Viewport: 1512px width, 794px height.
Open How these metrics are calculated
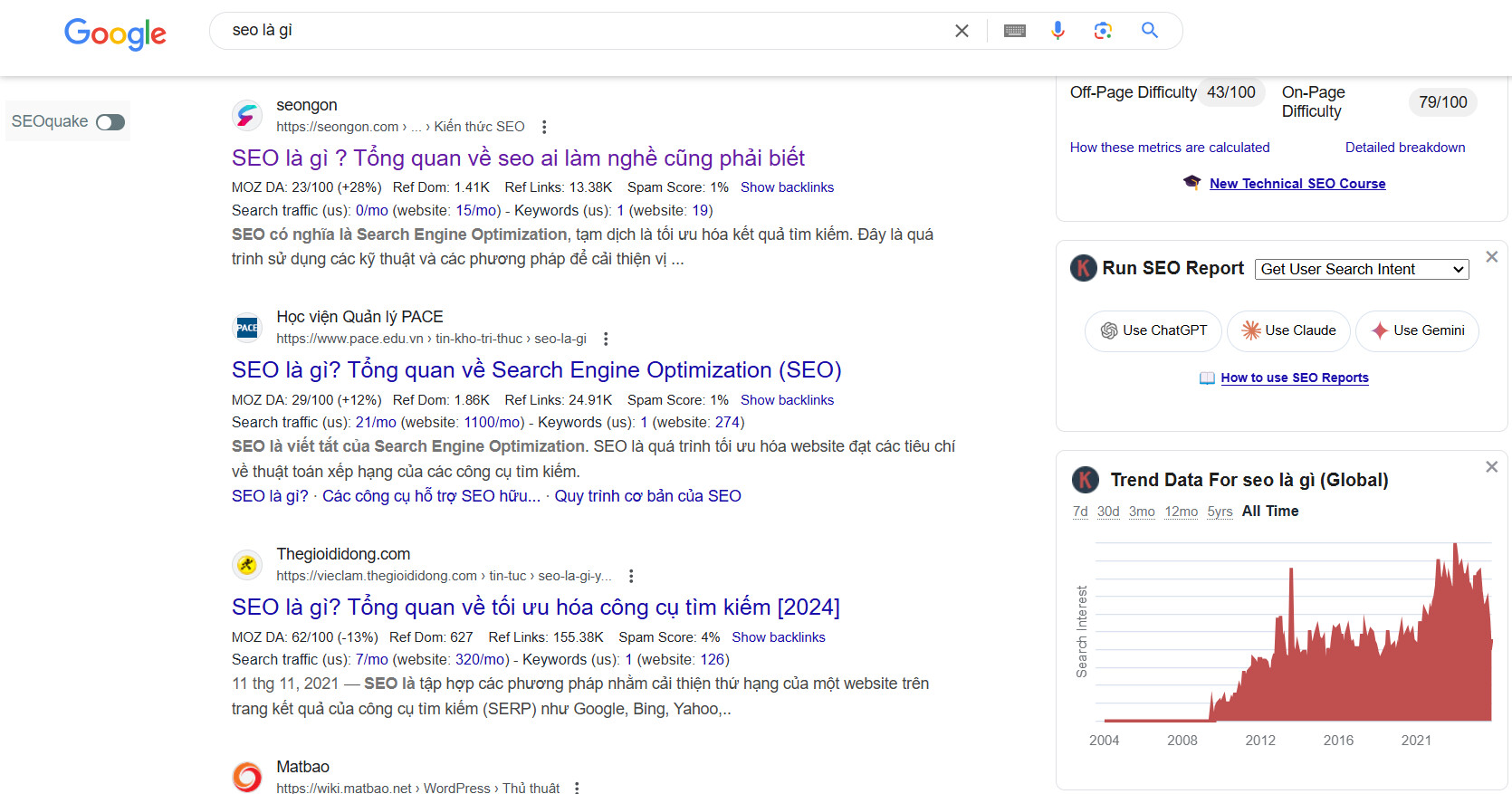pos(1170,148)
